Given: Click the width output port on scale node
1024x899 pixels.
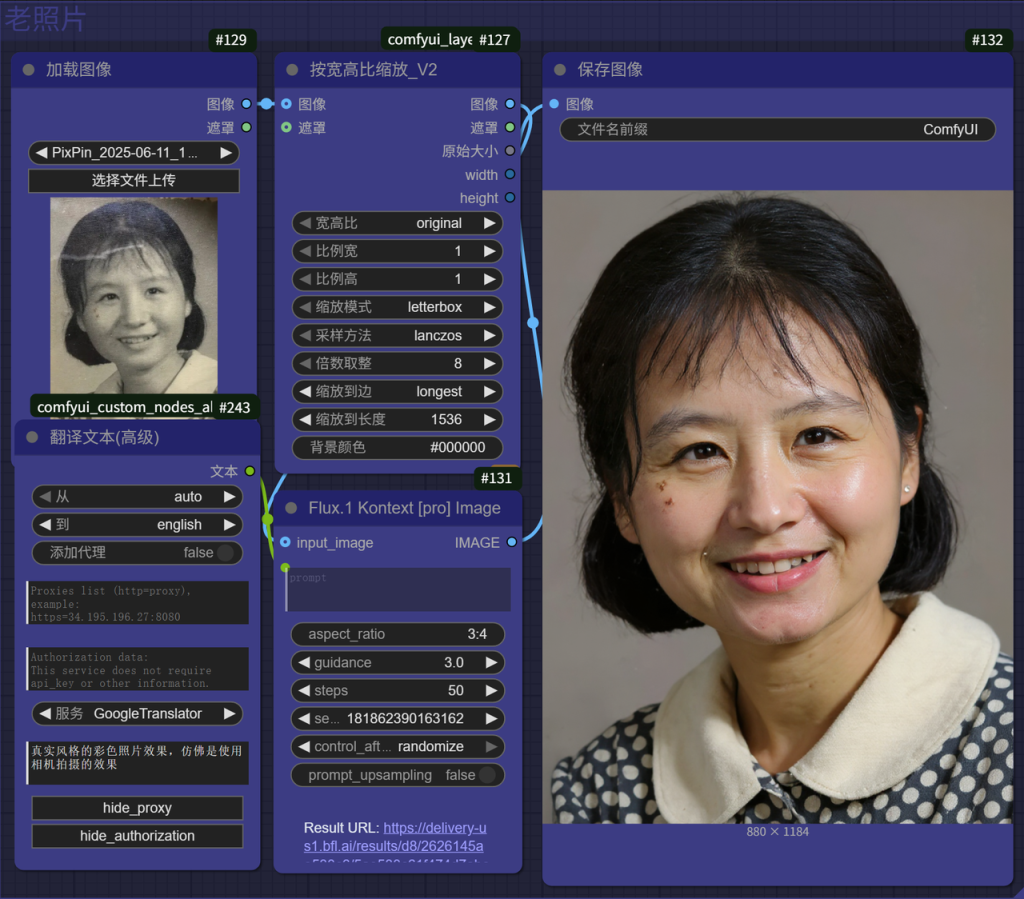Looking at the screenshot, I should coord(510,175).
